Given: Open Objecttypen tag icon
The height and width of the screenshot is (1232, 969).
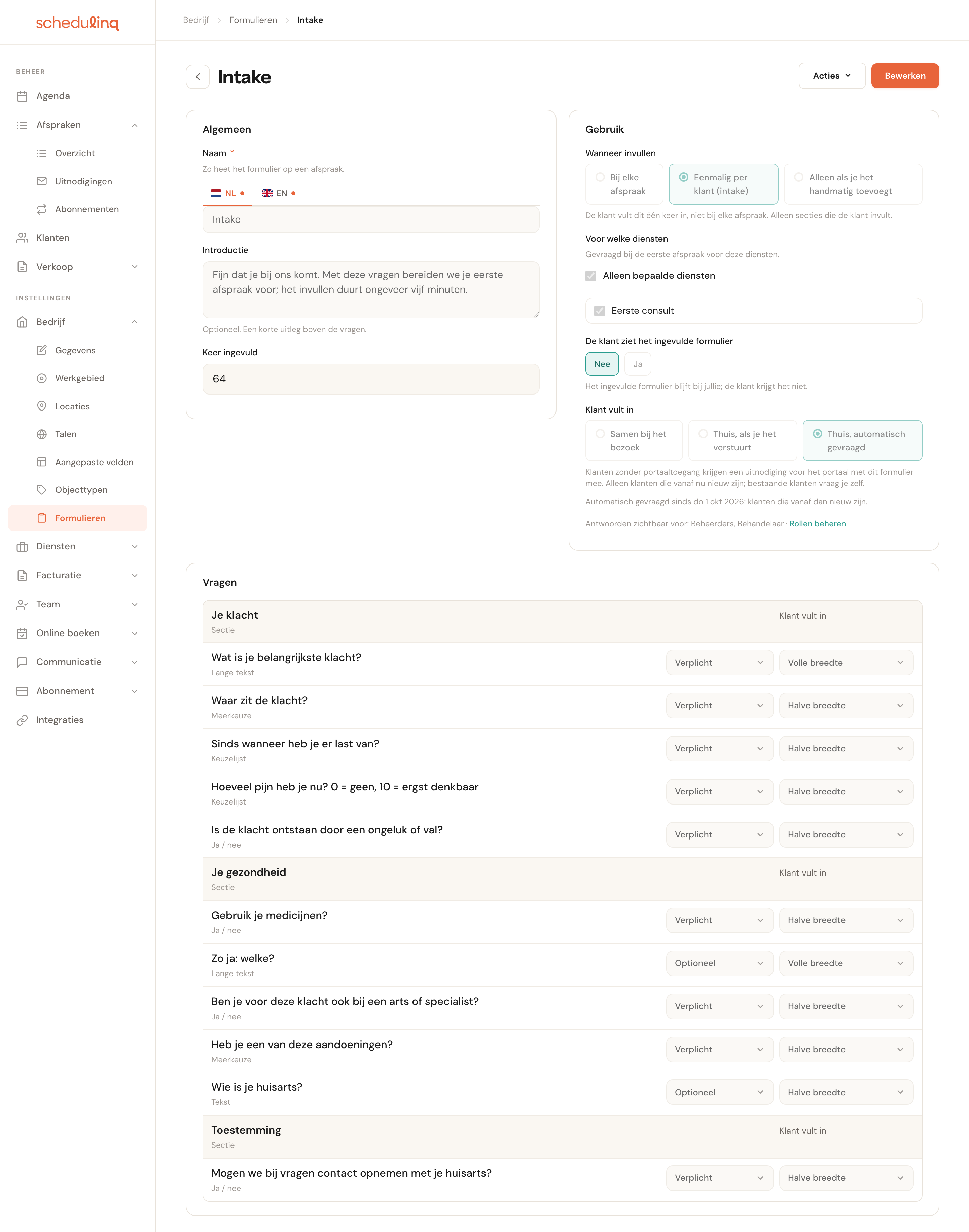Looking at the screenshot, I should point(41,490).
